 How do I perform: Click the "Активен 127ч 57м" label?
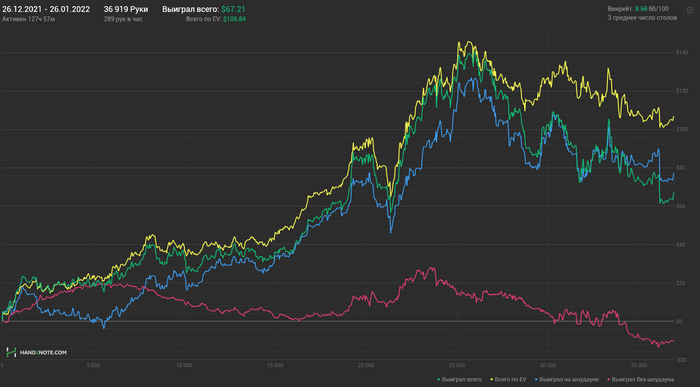click(29, 19)
